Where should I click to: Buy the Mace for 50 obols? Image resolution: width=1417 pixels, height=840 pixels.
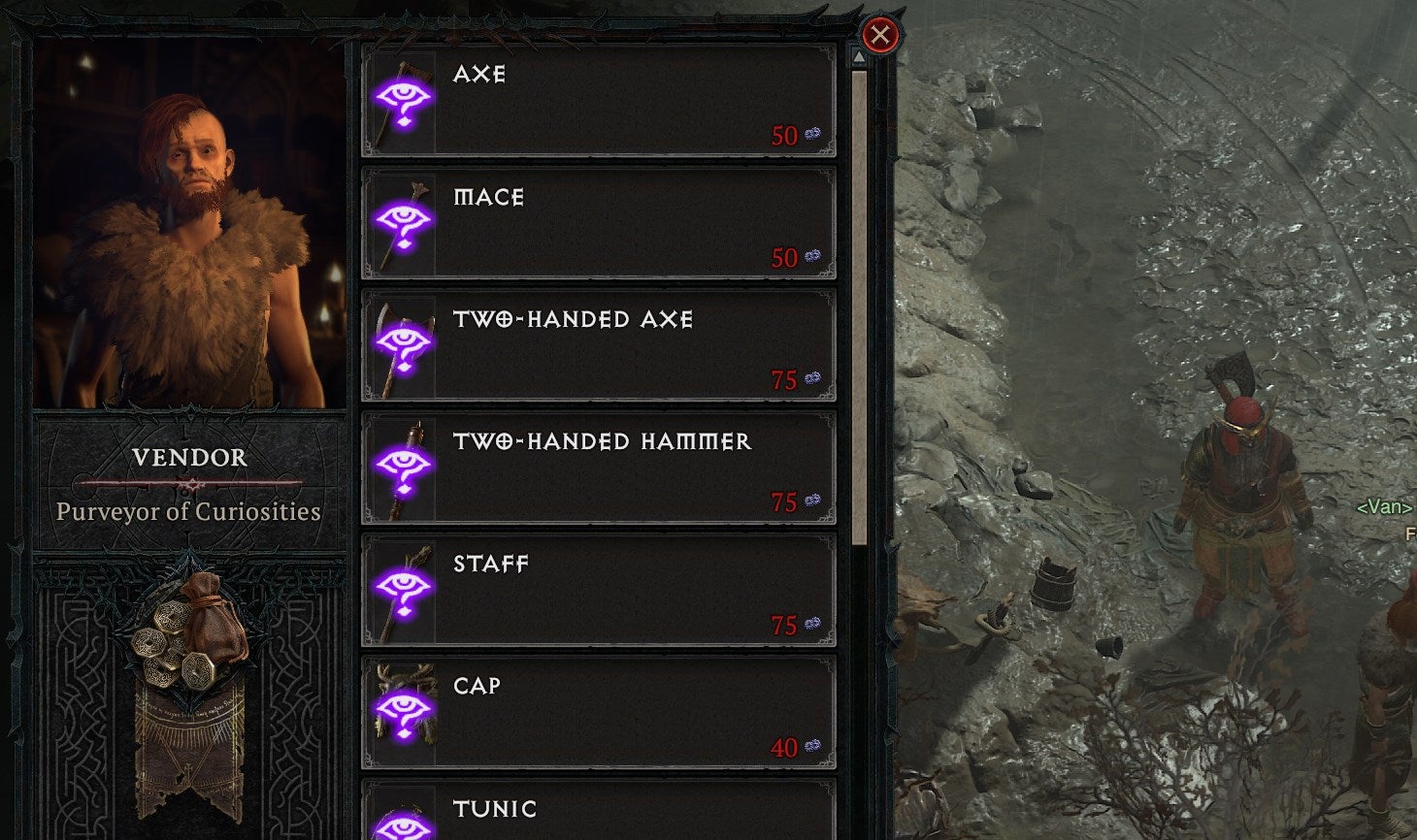point(599,223)
